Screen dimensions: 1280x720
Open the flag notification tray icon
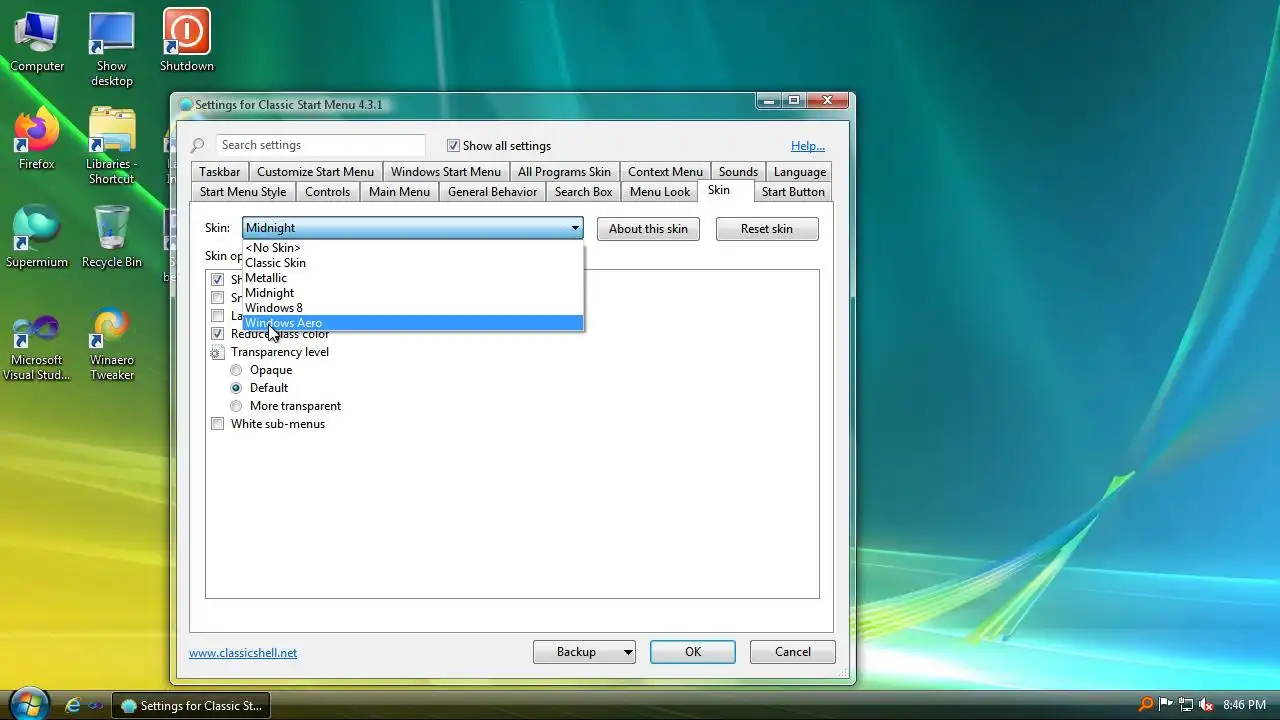1166,705
